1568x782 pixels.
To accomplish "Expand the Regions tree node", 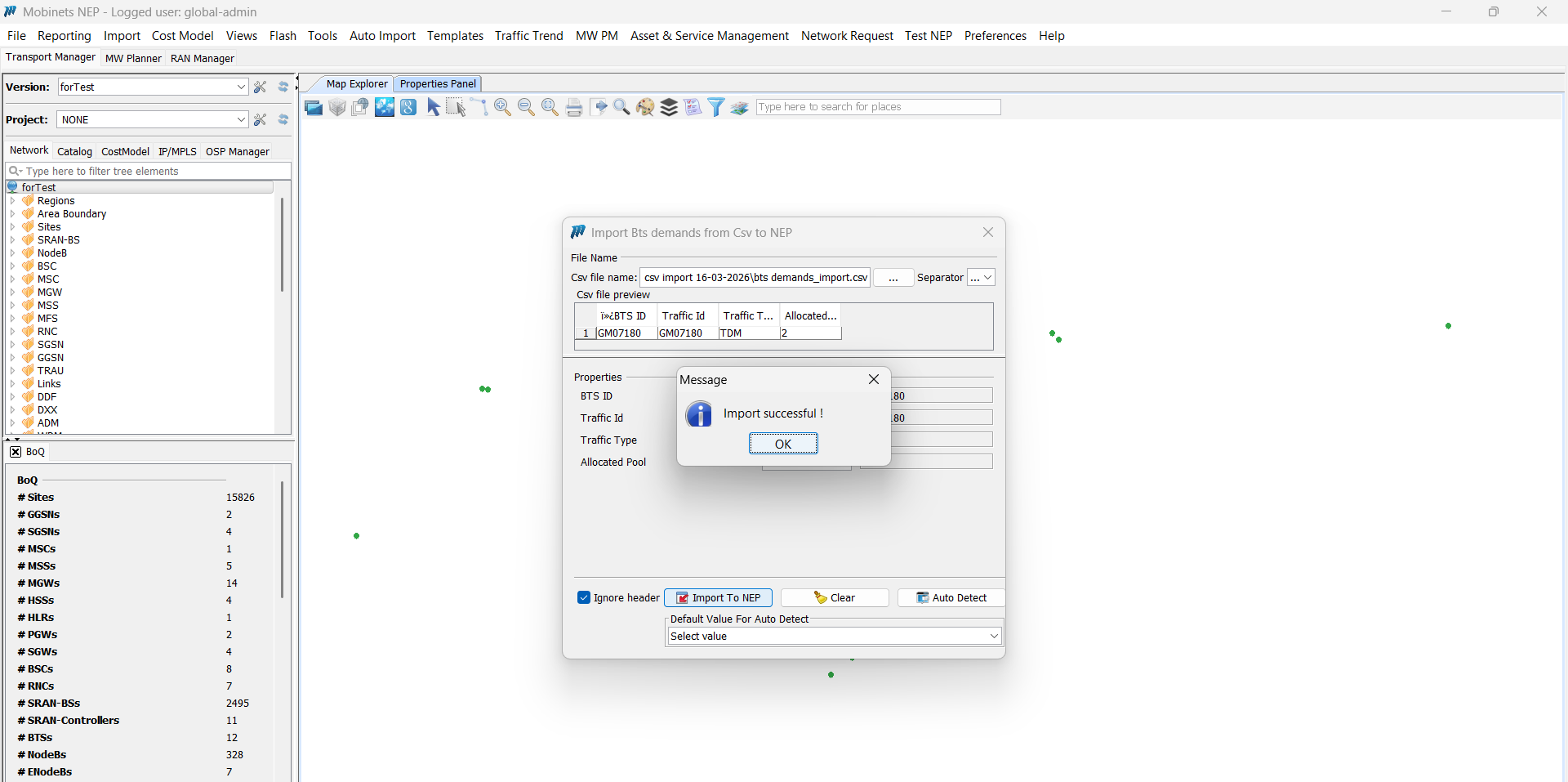I will click(x=12, y=201).
